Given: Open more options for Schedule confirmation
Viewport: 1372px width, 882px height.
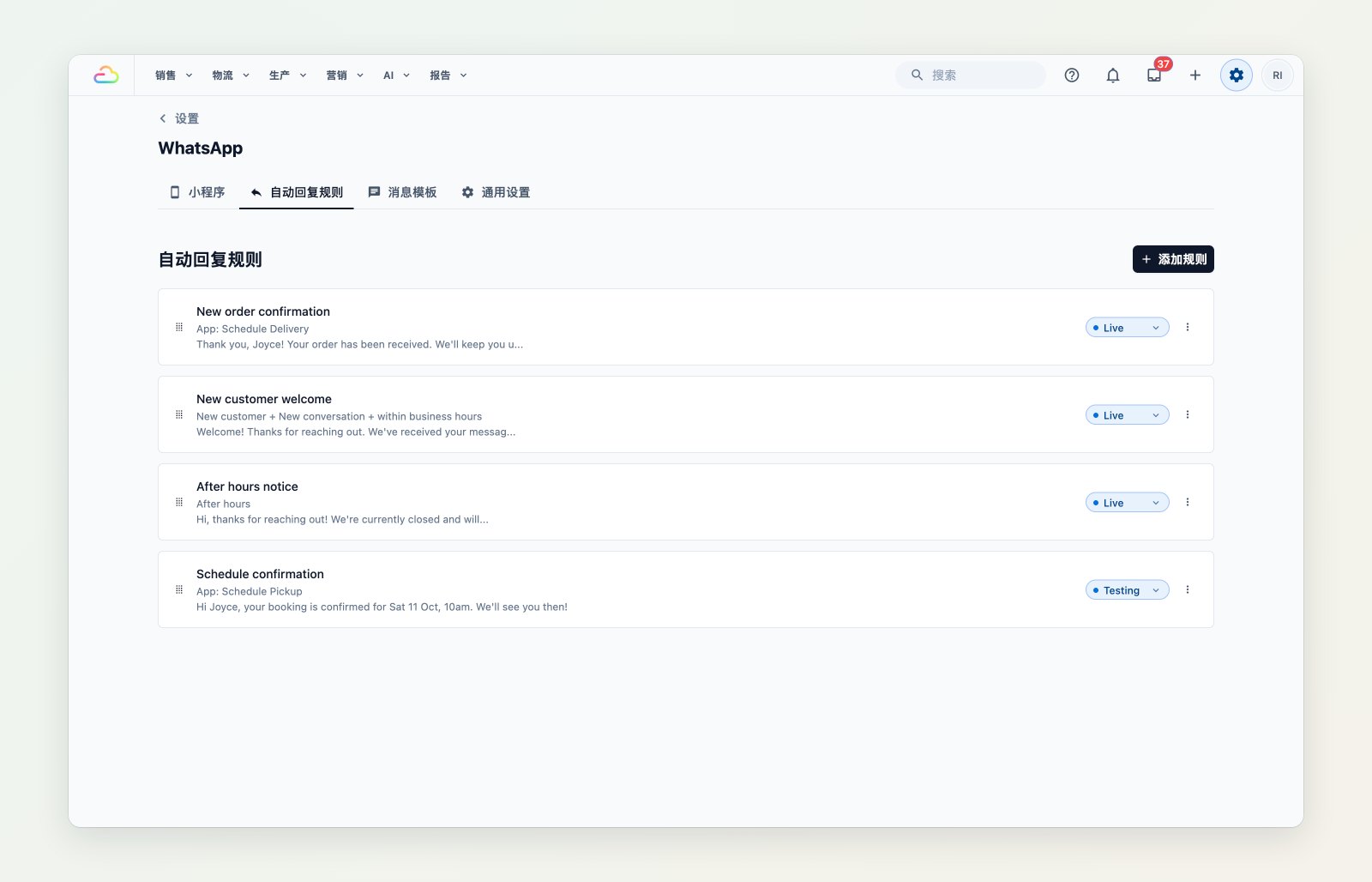Looking at the screenshot, I should [1188, 589].
